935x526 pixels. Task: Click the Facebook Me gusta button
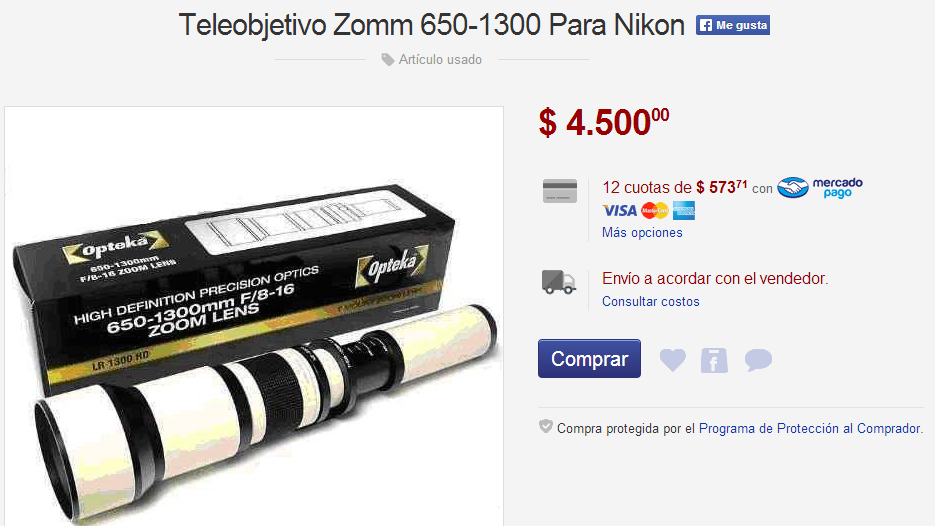point(732,25)
